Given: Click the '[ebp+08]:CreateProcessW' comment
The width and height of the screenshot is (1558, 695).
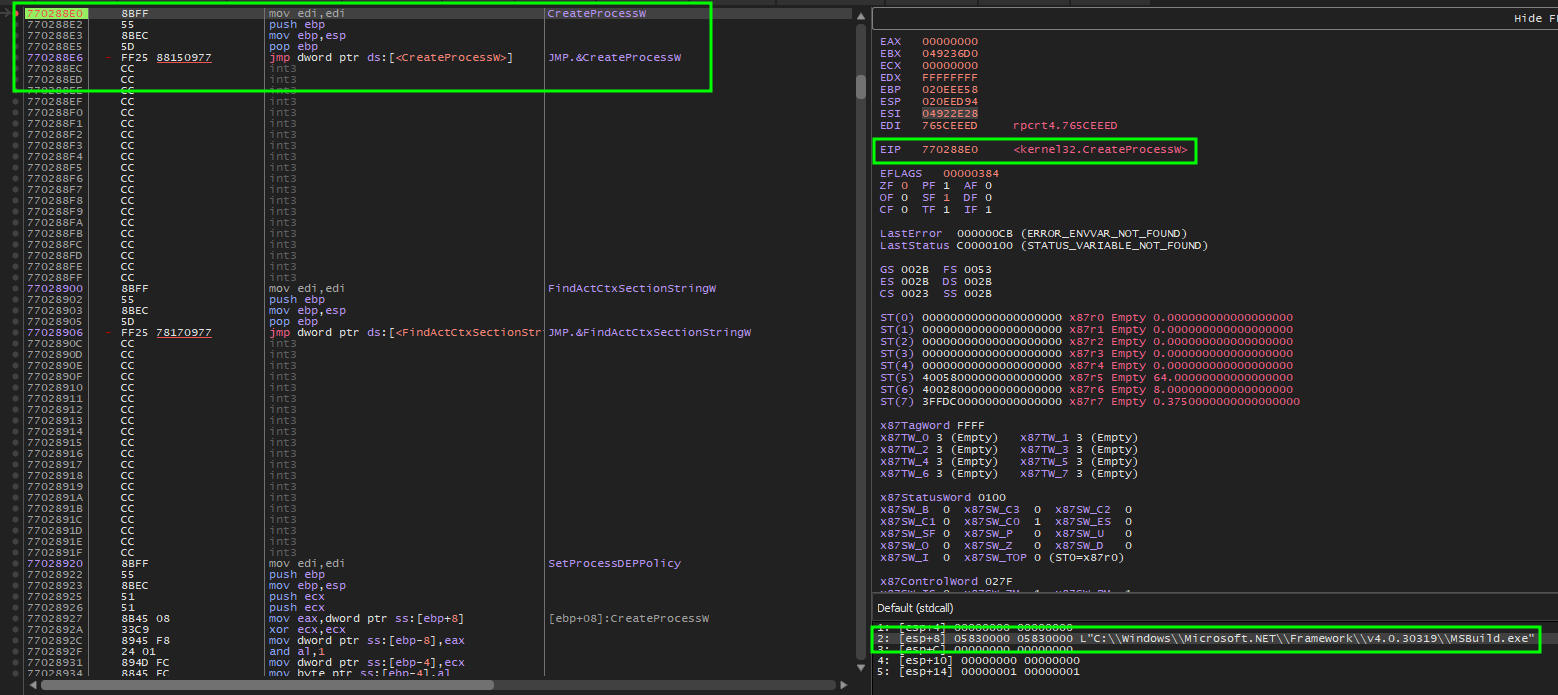Looking at the screenshot, I should pyautogui.click(x=628, y=618).
